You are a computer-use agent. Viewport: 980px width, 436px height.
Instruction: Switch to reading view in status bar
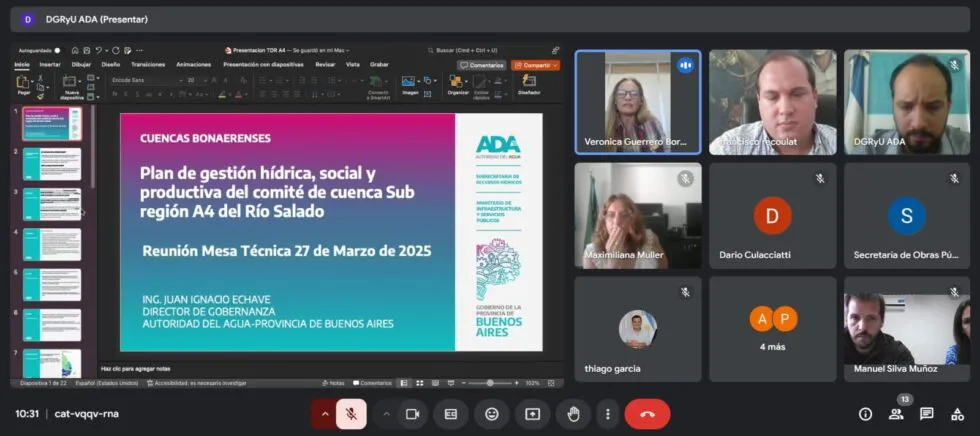point(434,383)
